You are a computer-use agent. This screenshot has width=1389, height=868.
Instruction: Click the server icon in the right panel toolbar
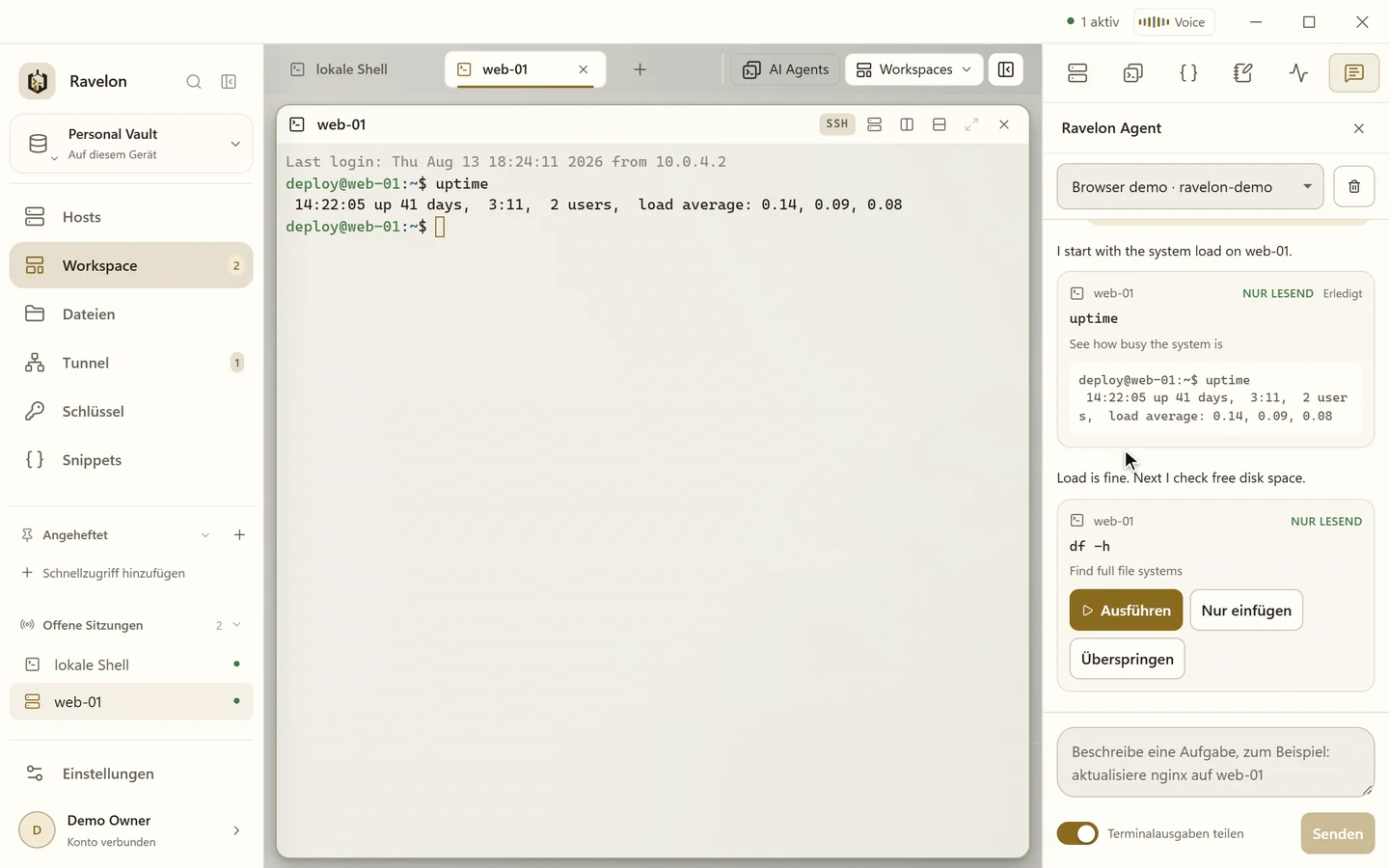(1077, 73)
